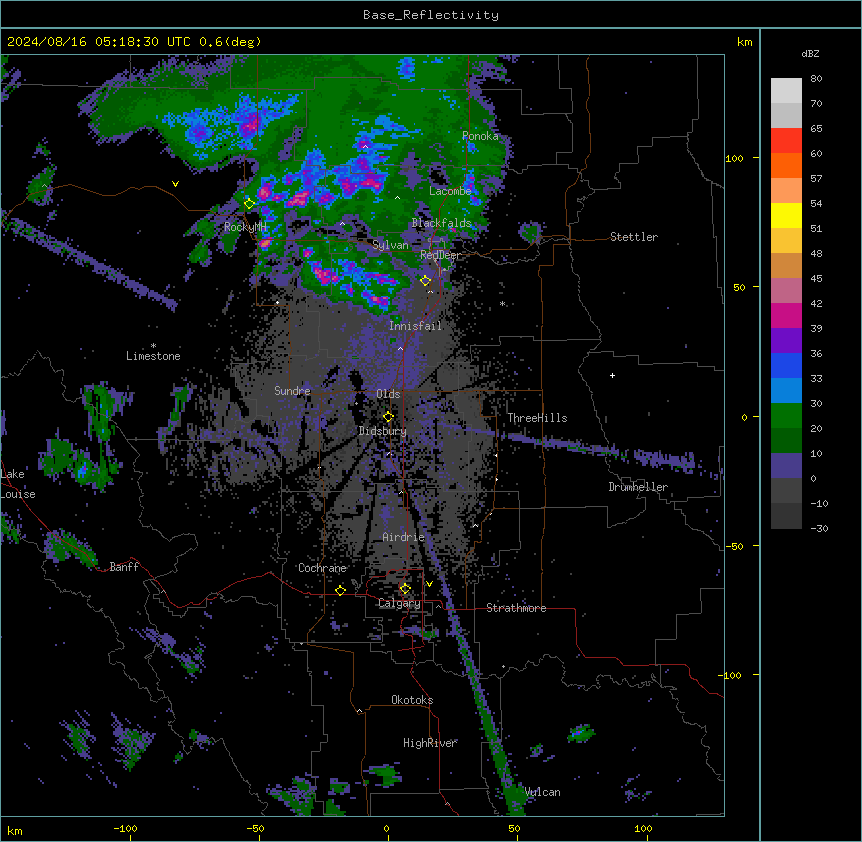Pick the green 20–30 dBZ legend color
The image size is (862, 842).
pos(786,416)
